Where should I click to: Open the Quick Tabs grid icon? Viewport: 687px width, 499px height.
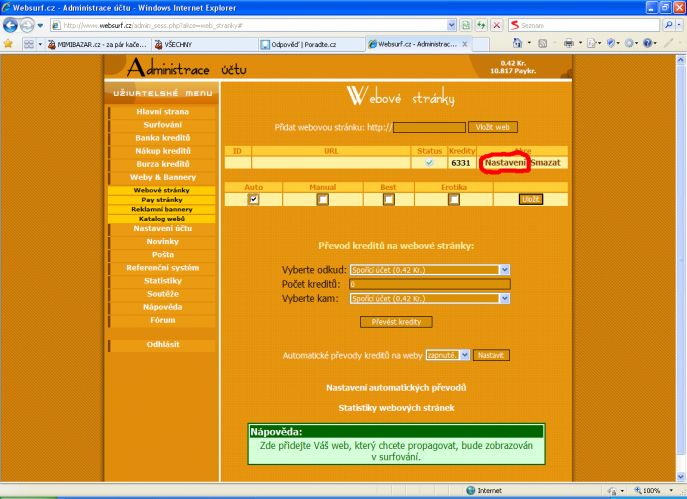pyautogui.click(x=28, y=44)
